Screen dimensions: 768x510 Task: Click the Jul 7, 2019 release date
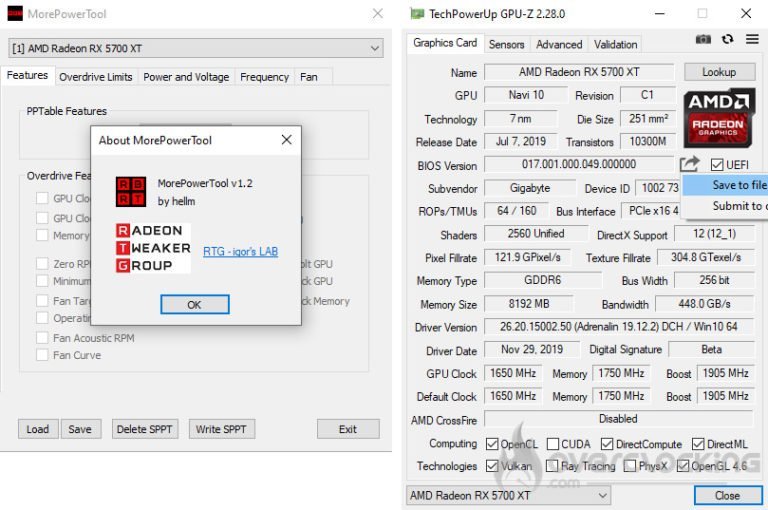tap(521, 142)
